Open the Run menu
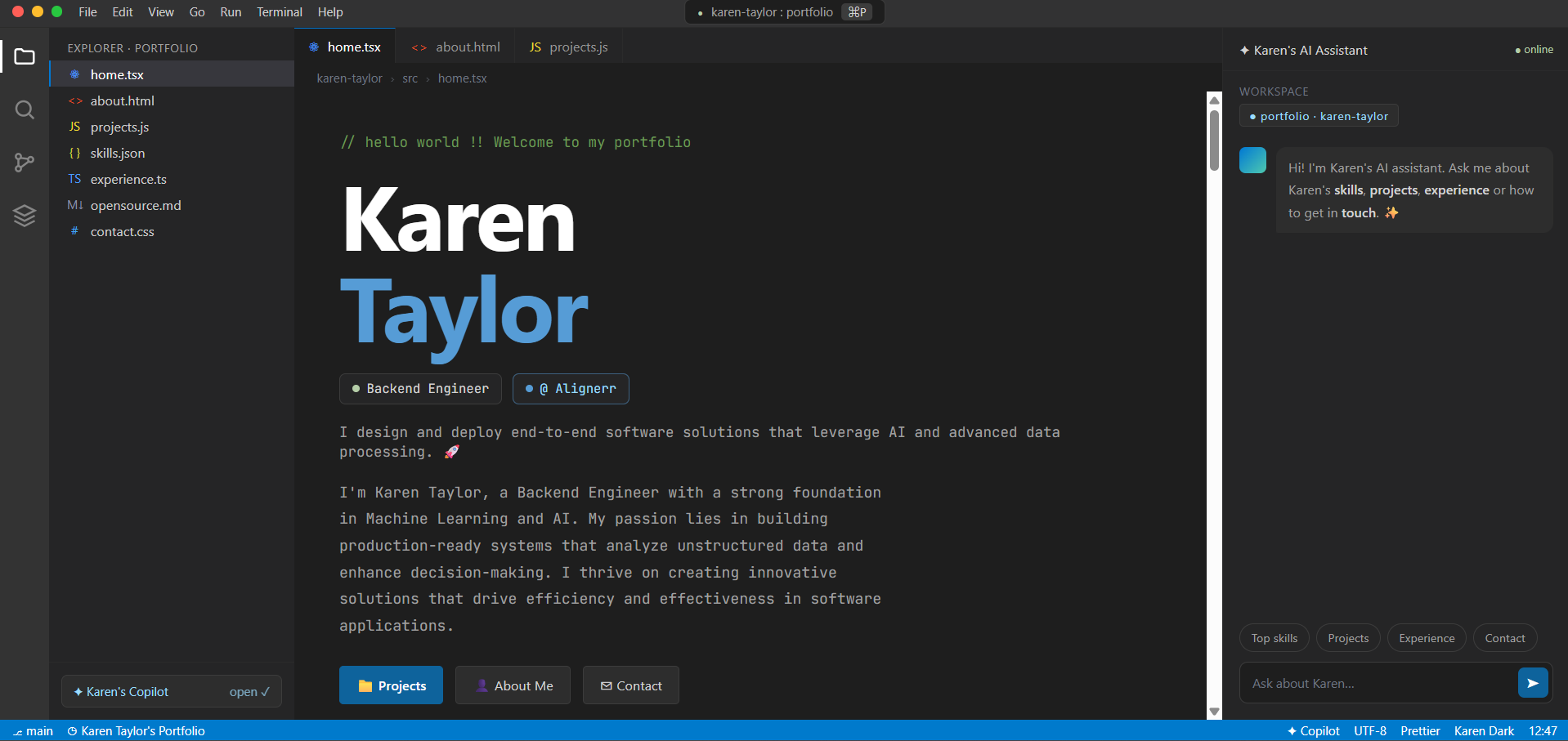Image resolution: width=1568 pixels, height=741 pixels. 231,12
